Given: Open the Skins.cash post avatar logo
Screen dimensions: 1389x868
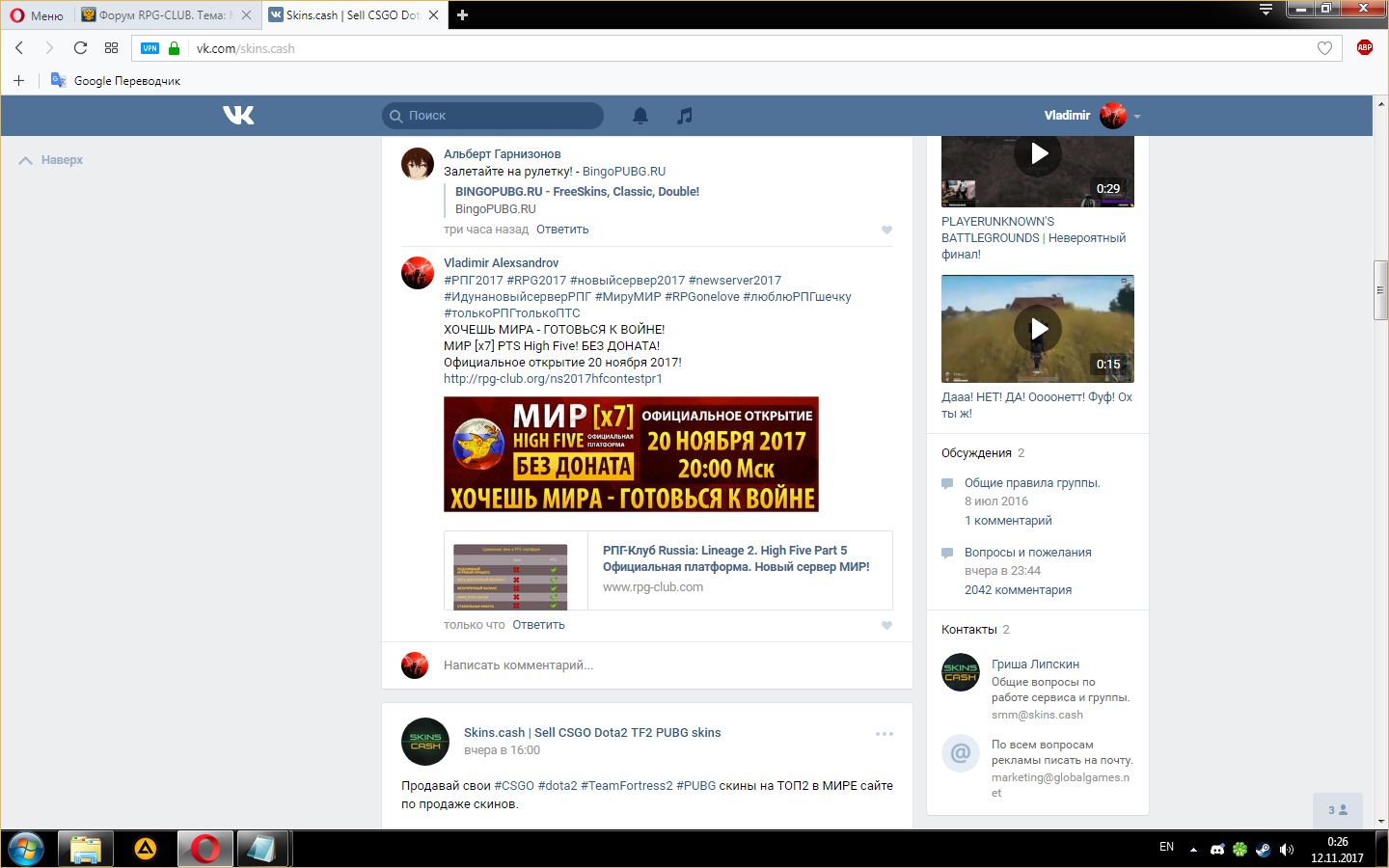Looking at the screenshot, I should [x=425, y=742].
